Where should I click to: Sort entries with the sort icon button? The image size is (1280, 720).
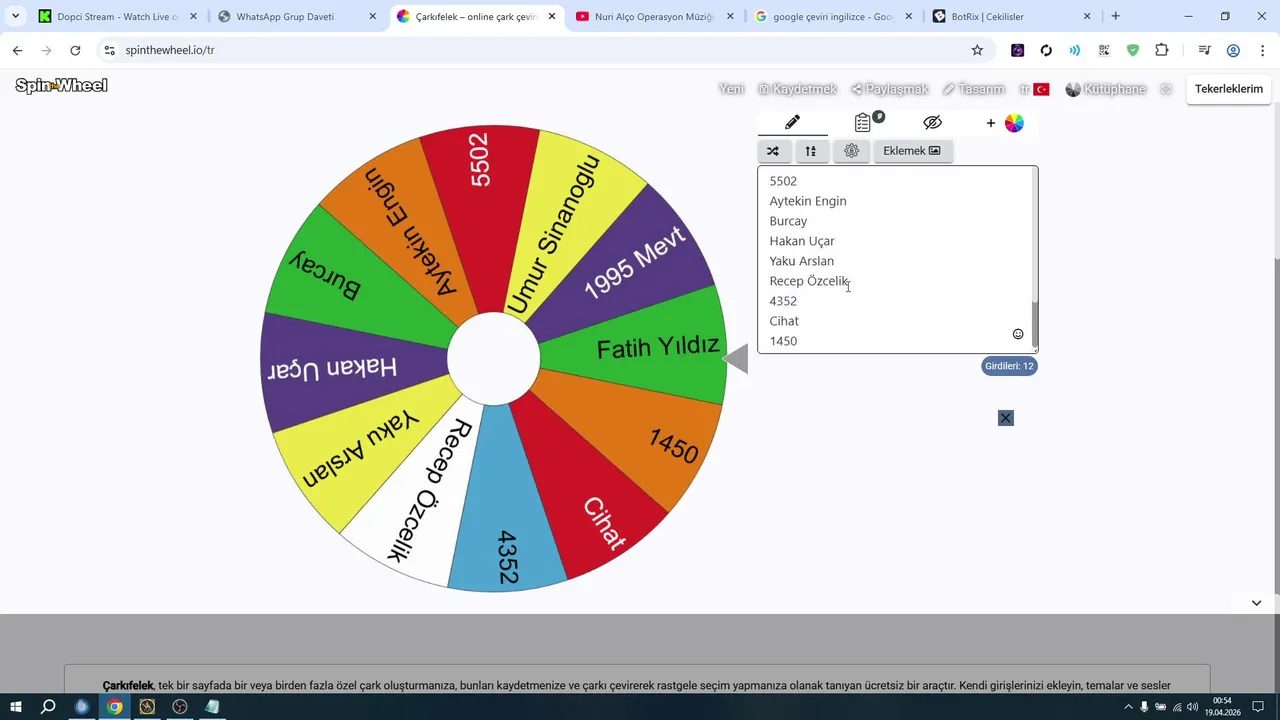click(811, 151)
